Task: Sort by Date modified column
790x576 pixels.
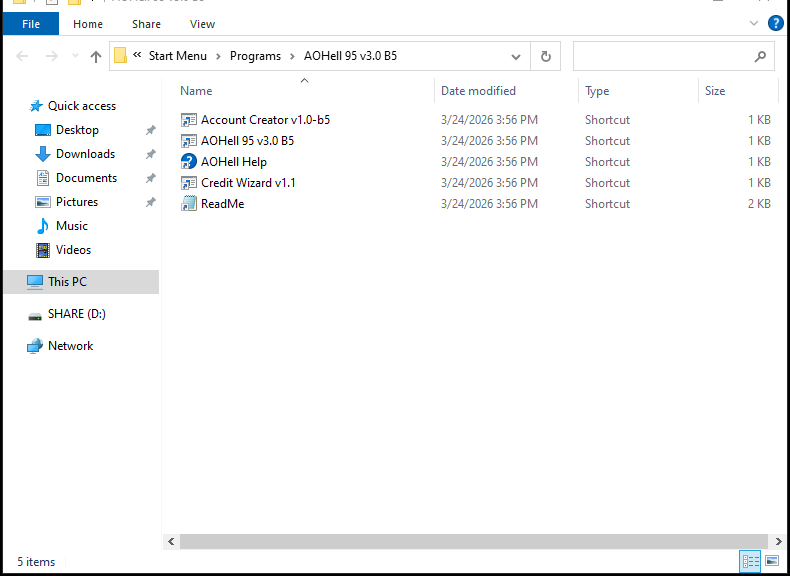Action: 478,91
